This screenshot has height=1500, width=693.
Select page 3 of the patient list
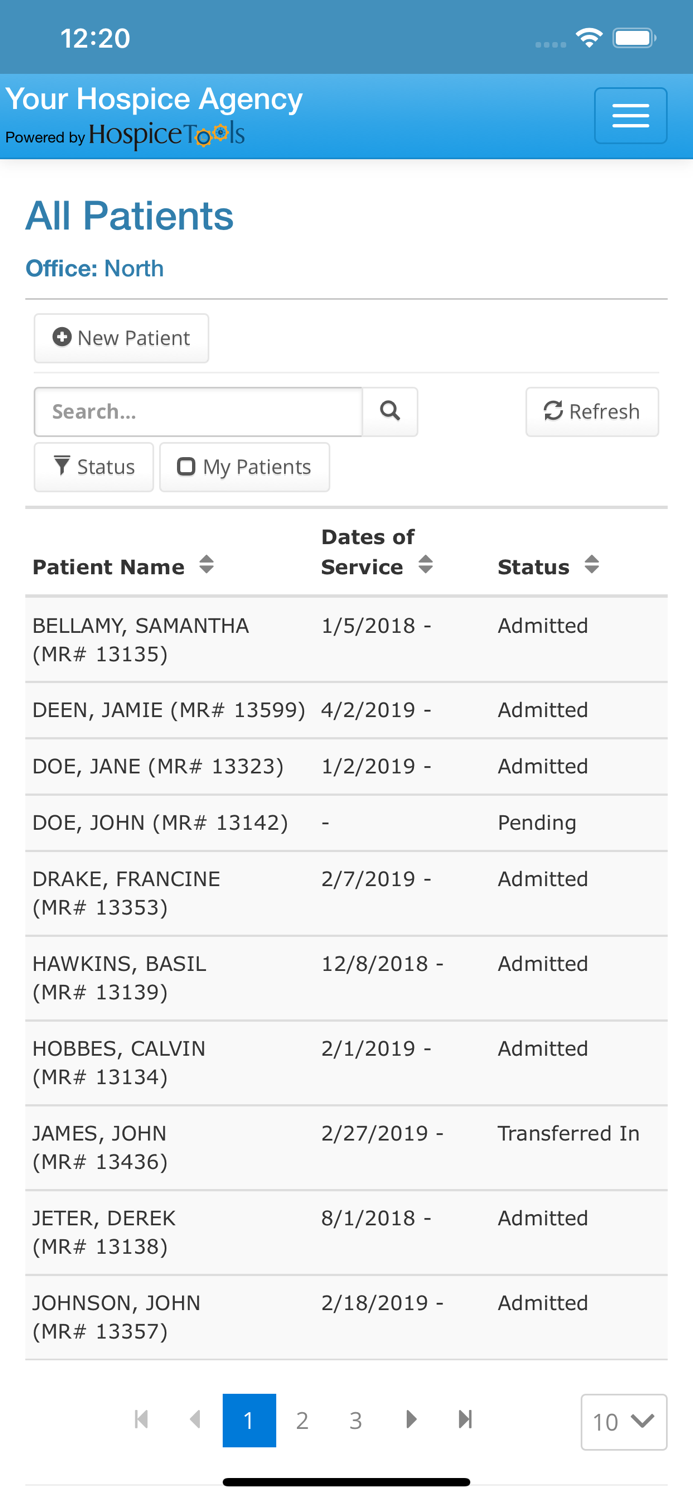pyautogui.click(x=355, y=1419)
